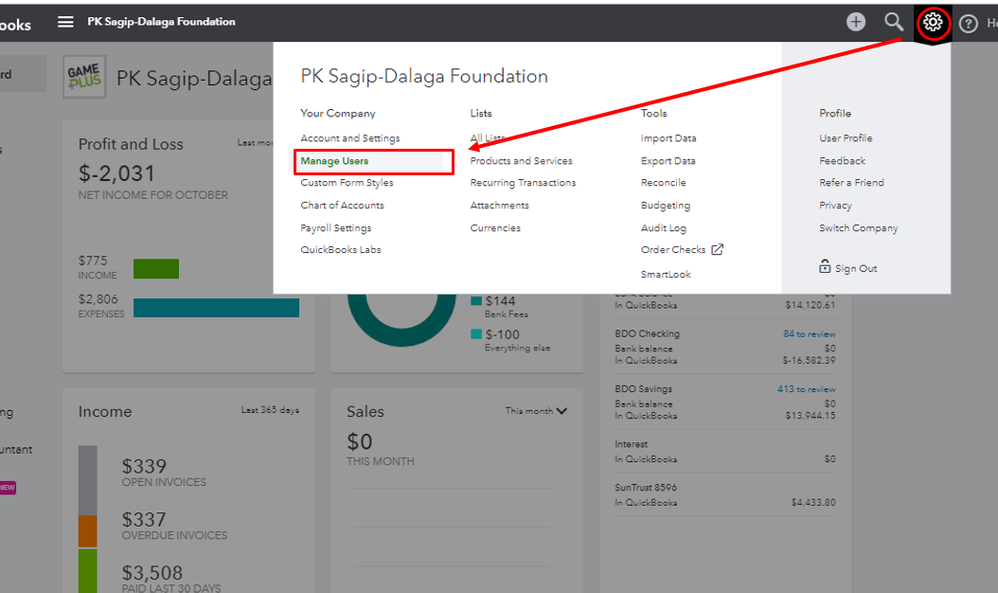This screenshot has height=593, width=998.
Task: Open the Help question mark icon
Action: click(968, 24)
